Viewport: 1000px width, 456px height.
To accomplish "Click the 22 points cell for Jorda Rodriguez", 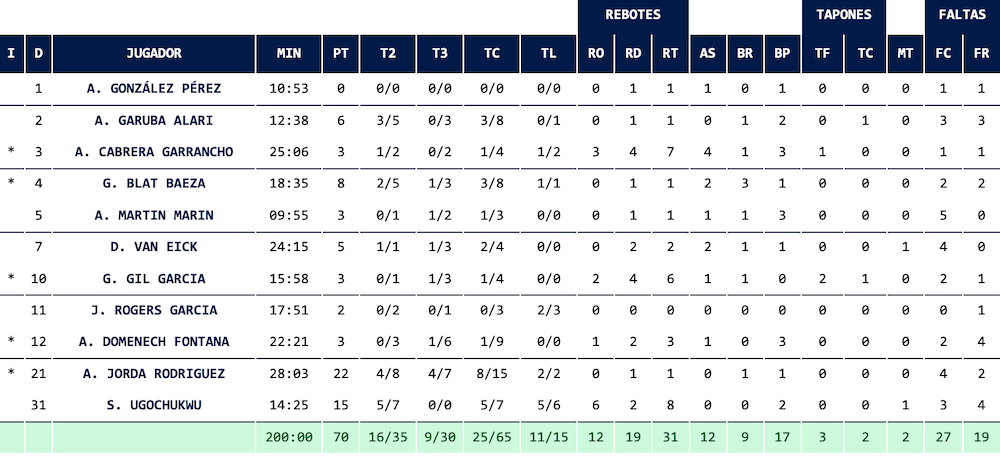I will (x=341, y=373).
